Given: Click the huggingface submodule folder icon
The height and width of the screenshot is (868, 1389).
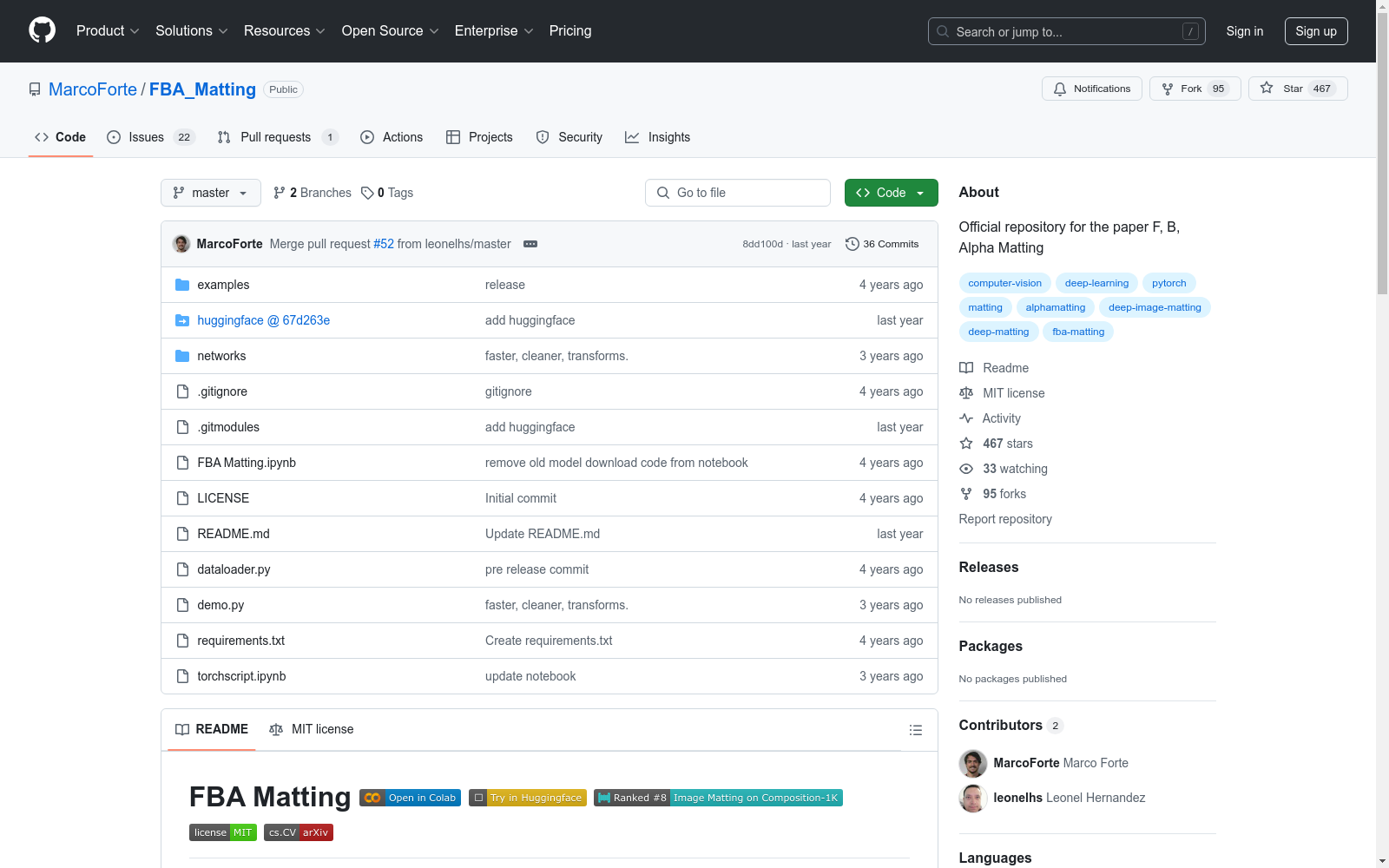Looking at the screenshot, I should tap(182, 320).
